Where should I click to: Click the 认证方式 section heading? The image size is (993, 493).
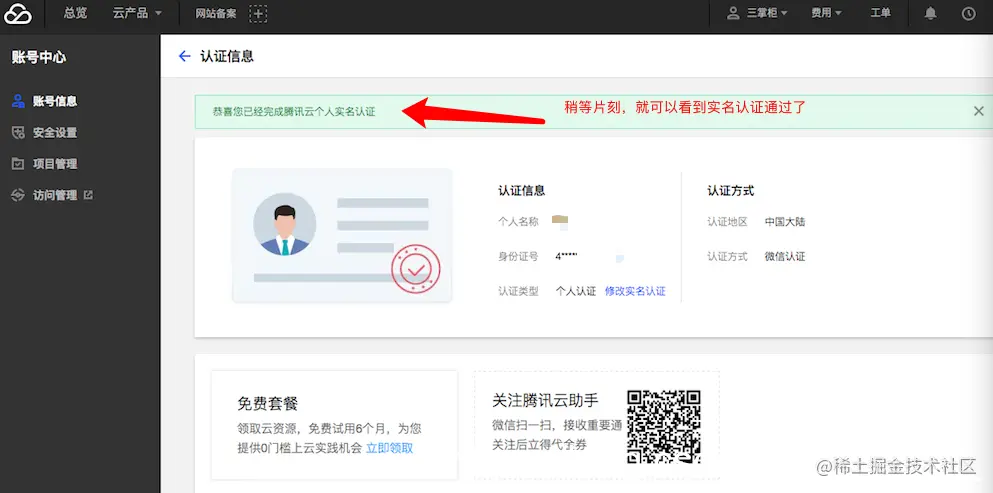(731, 191)
